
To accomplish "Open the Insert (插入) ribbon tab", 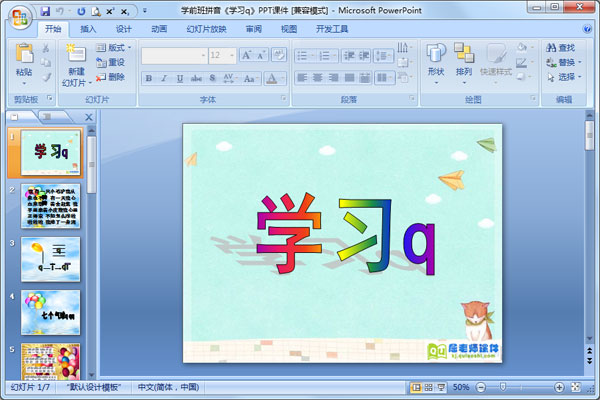I will 88,29.
